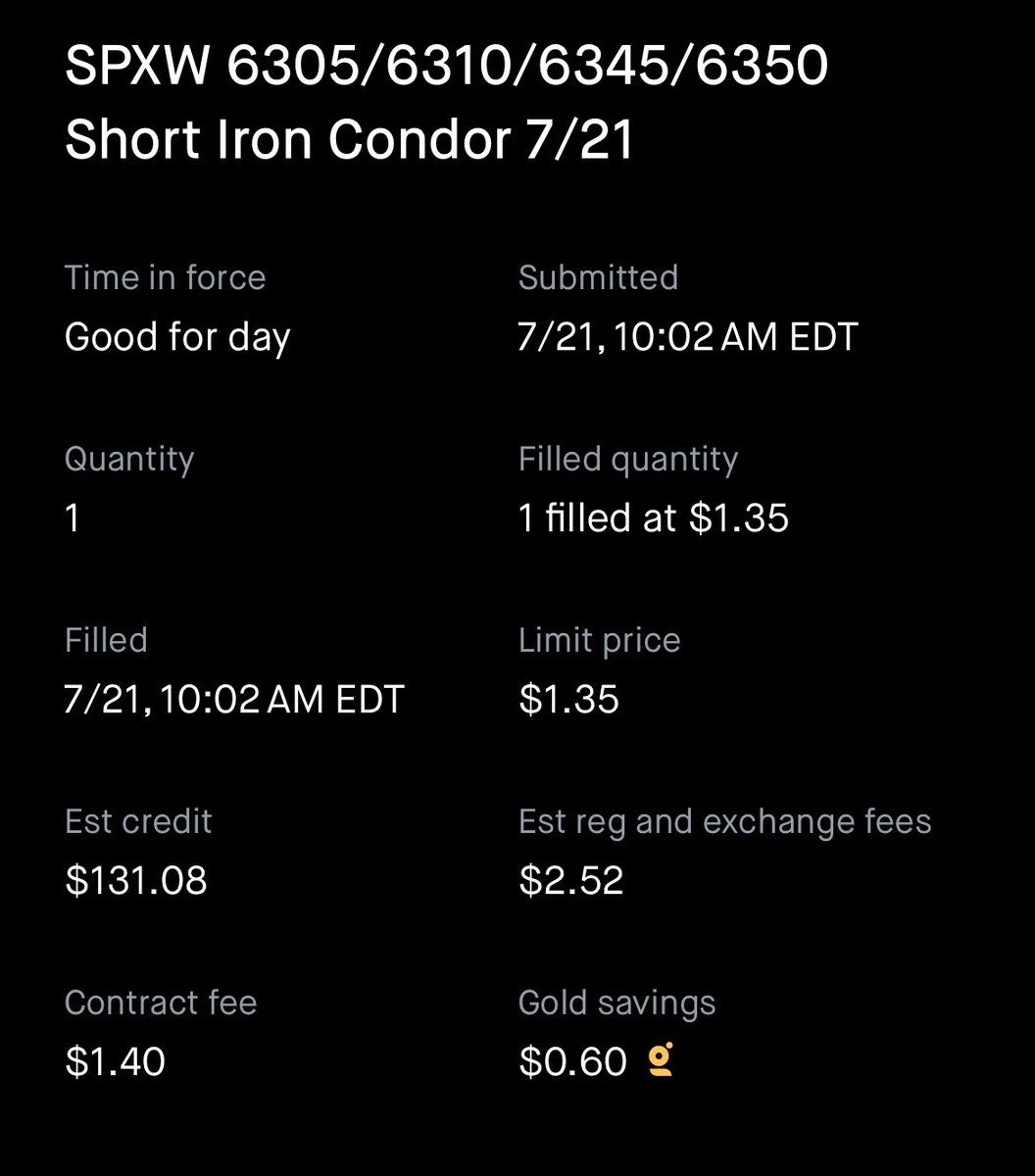Screen dimensions: 1035x1176
Task: Select the $1.40 contract fee value
Action: [115, 1062]
